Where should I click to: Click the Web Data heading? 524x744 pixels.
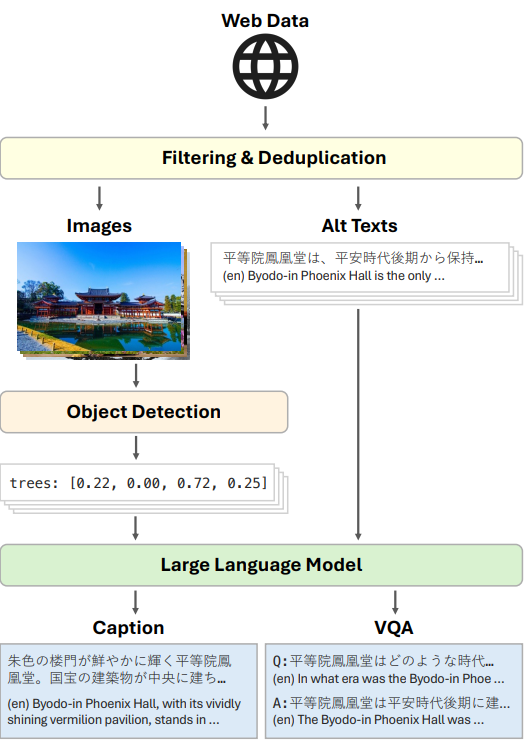coord(265,21)
